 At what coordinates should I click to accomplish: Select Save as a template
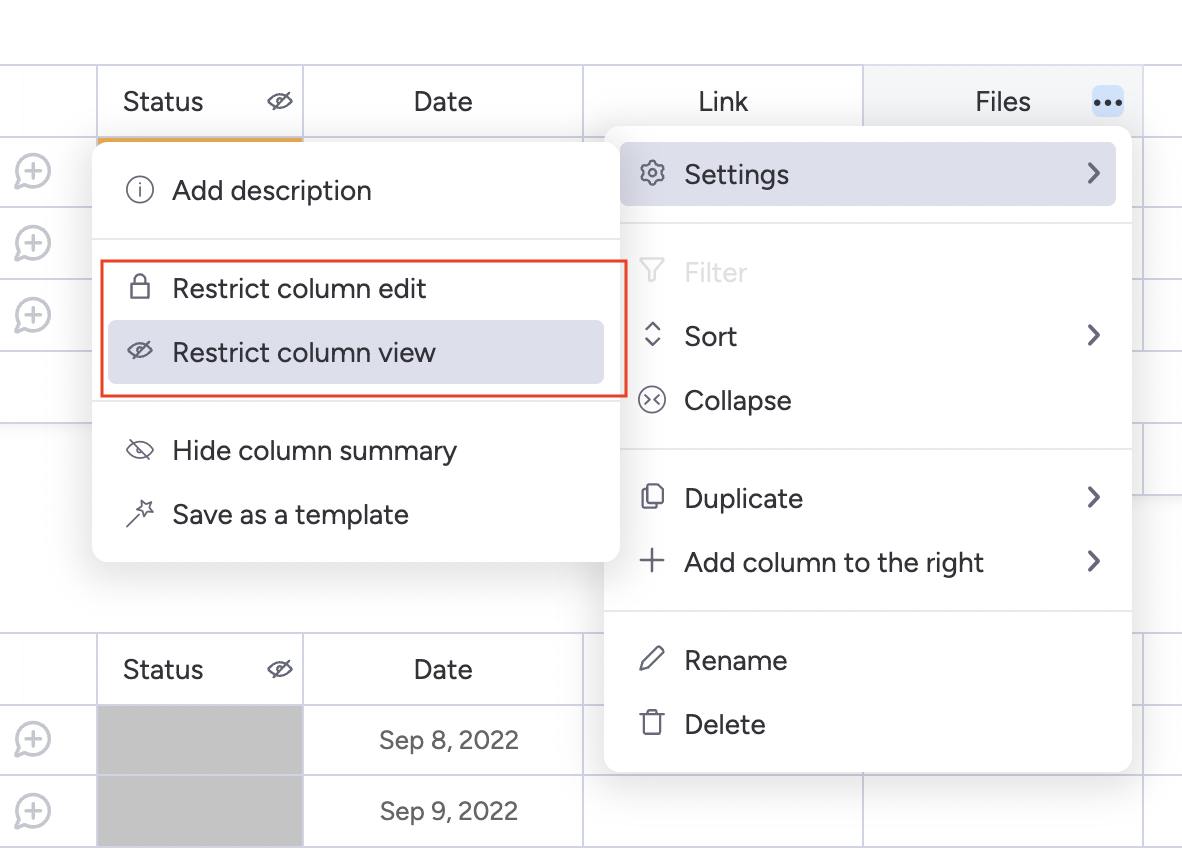[x=290, y=514]
